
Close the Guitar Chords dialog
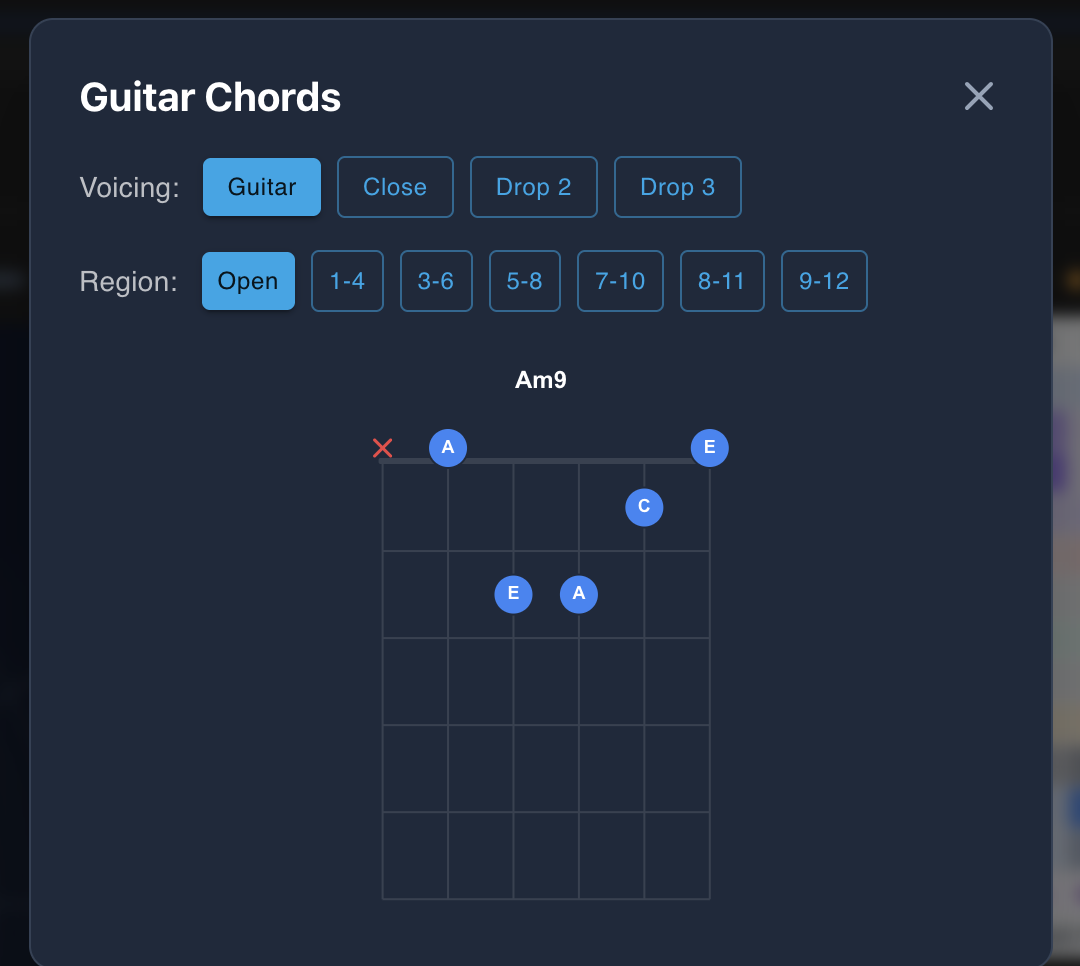(x=978, y=96)
